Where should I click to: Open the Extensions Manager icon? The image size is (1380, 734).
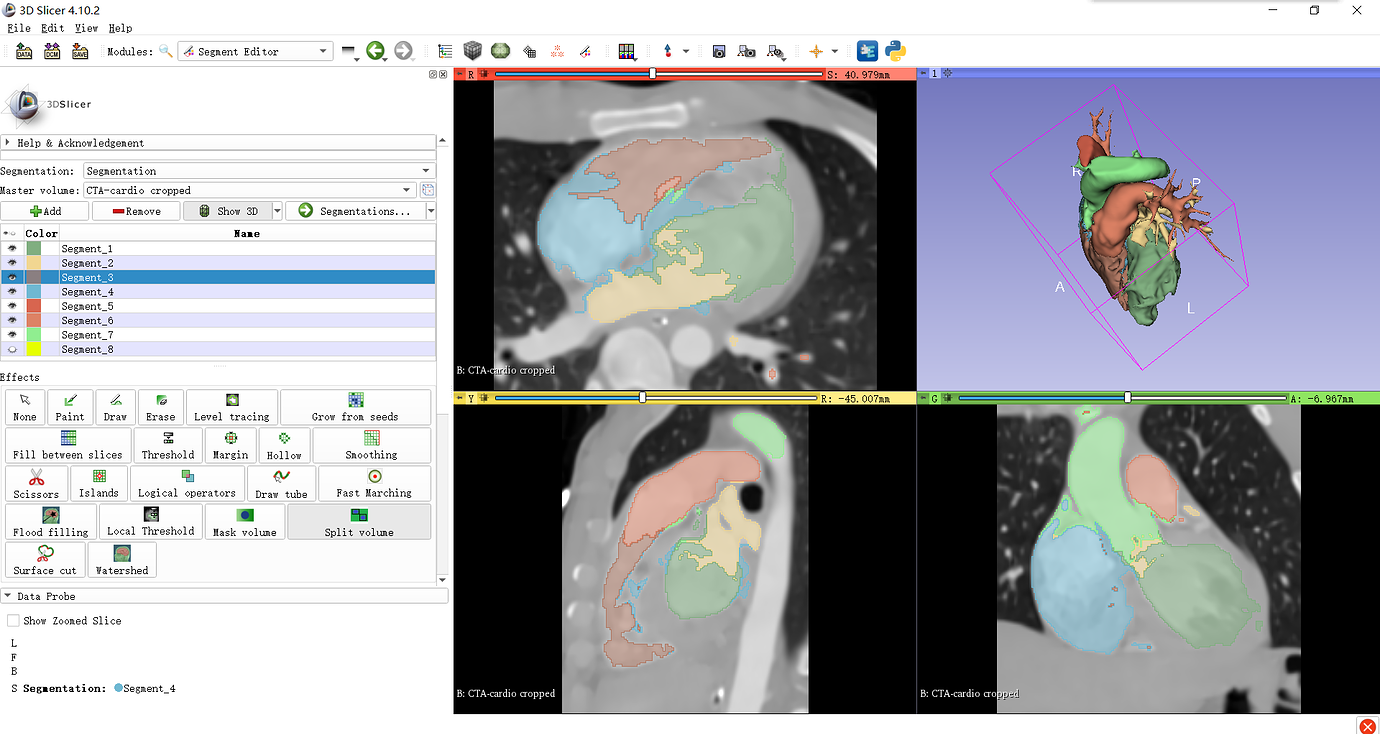click(867, 51)
